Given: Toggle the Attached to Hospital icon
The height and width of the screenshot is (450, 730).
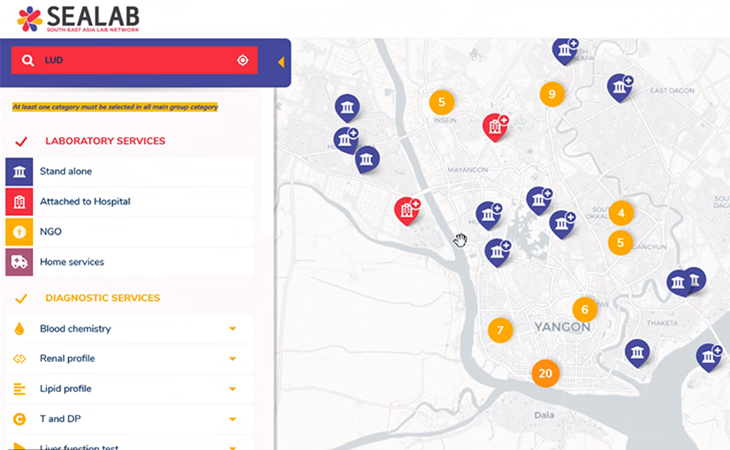Looking at the screenshot, I should [x=19, y=201].
